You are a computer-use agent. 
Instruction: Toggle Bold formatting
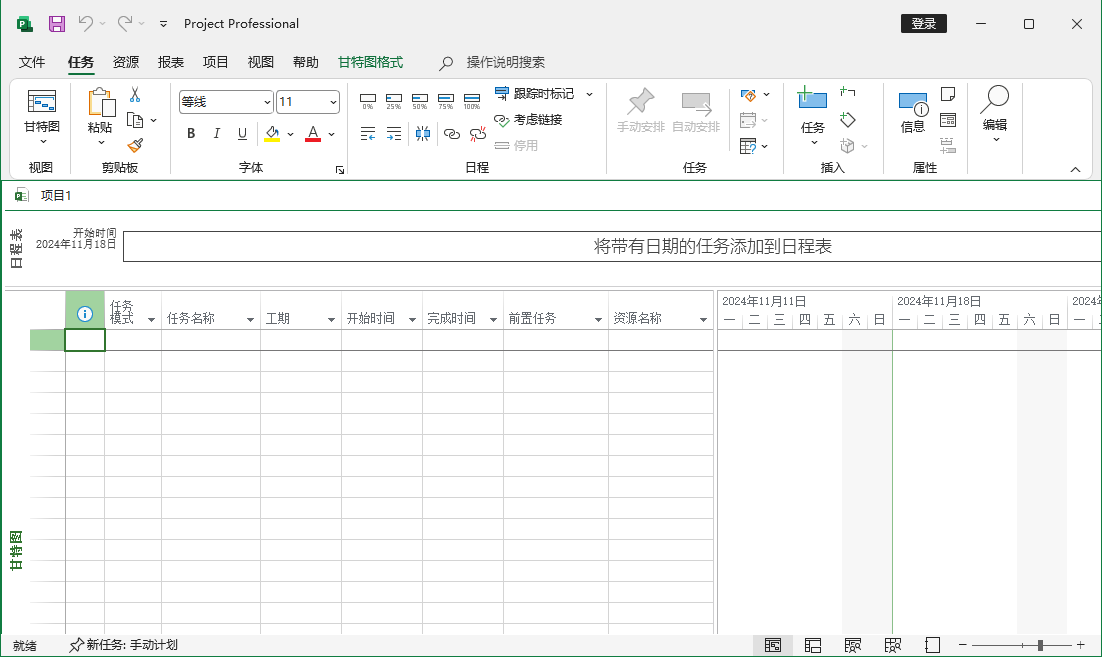point(191,134)
